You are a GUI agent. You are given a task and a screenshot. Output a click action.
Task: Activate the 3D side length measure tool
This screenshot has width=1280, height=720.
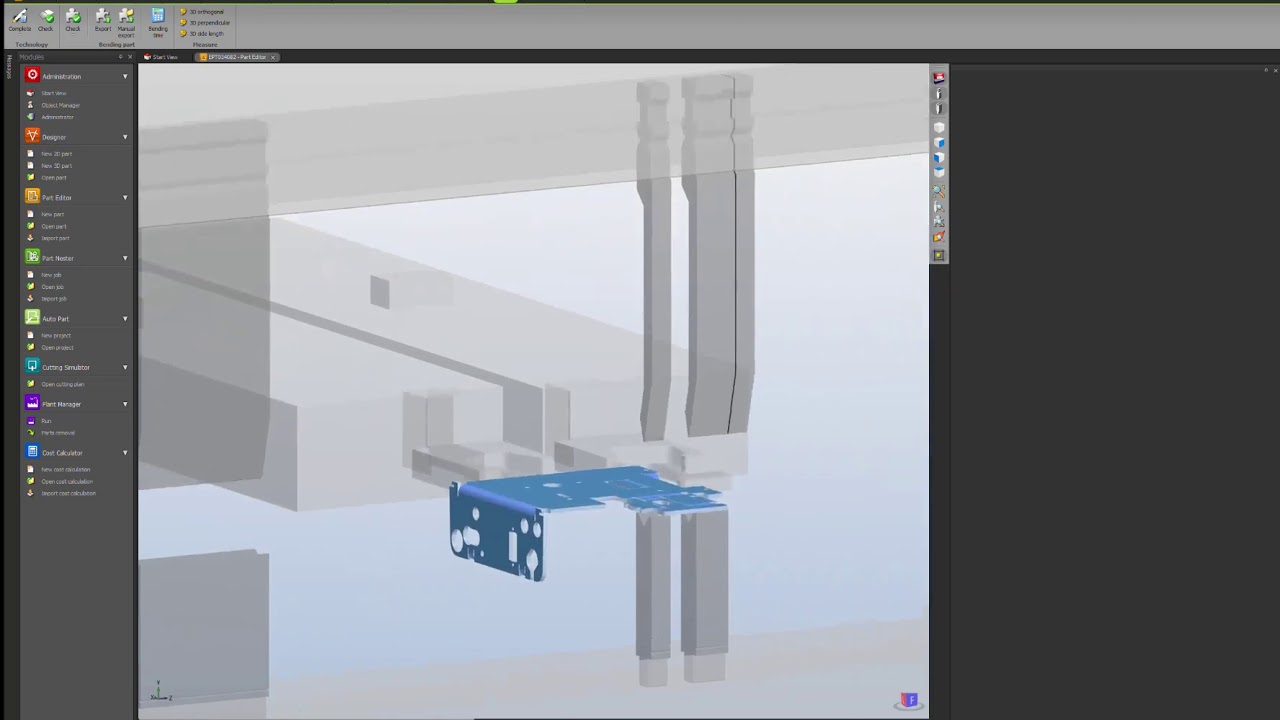pyautogui.click(x=203, y=33)
